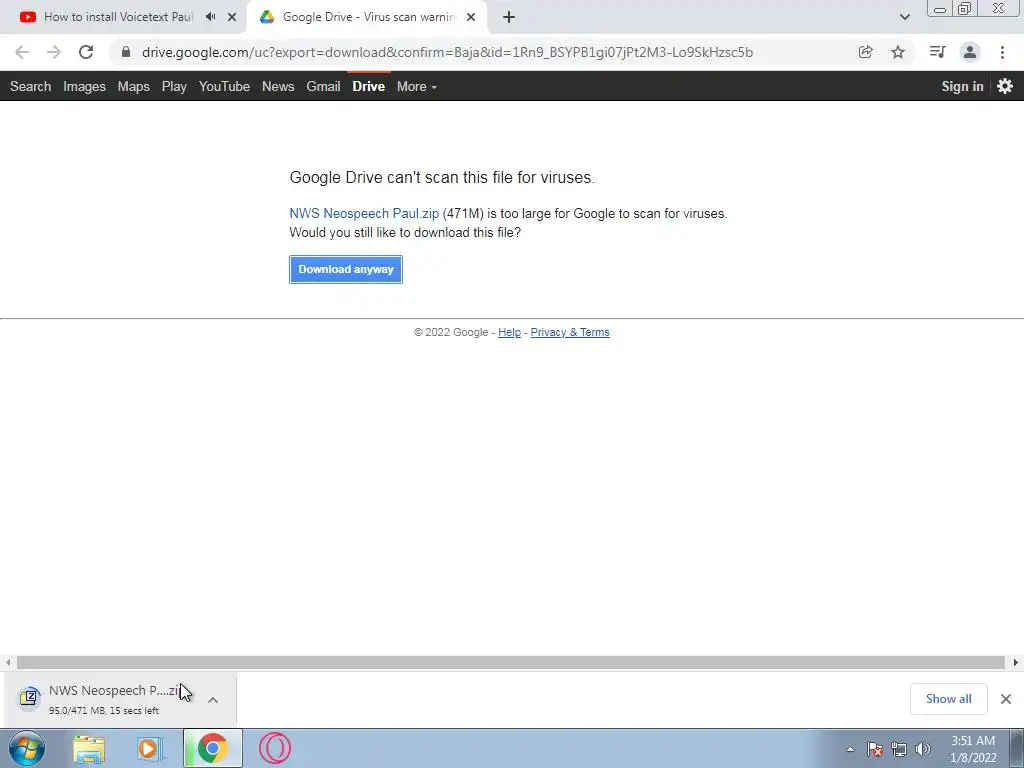Open the tab search chevron

(904, 17)
